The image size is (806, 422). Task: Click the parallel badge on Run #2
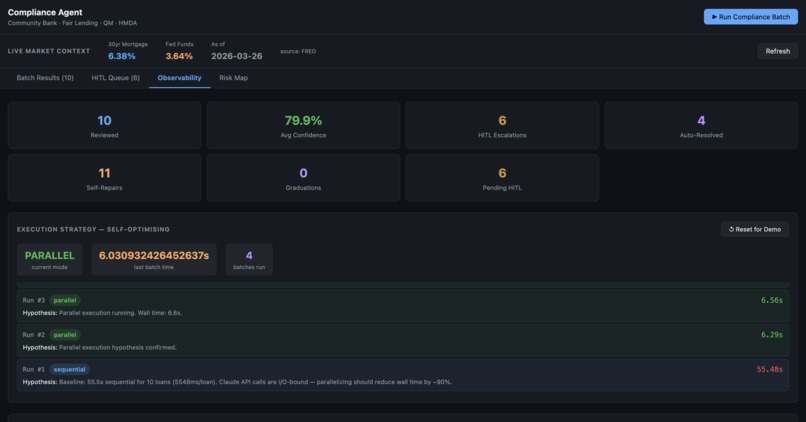coord(65,335)
